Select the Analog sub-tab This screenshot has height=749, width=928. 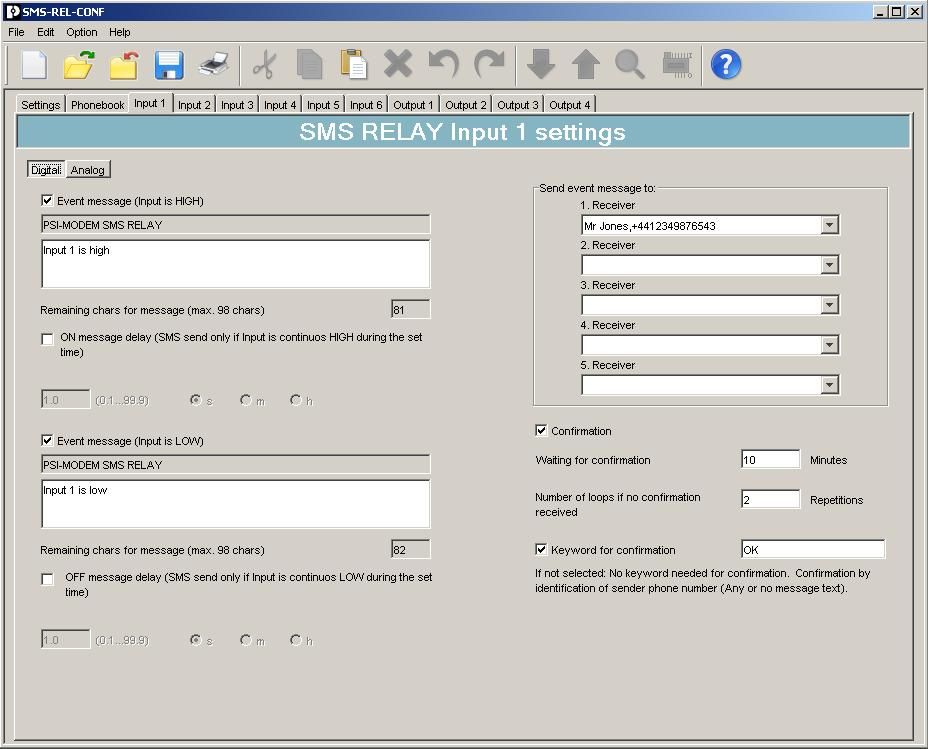coord(88,170)
